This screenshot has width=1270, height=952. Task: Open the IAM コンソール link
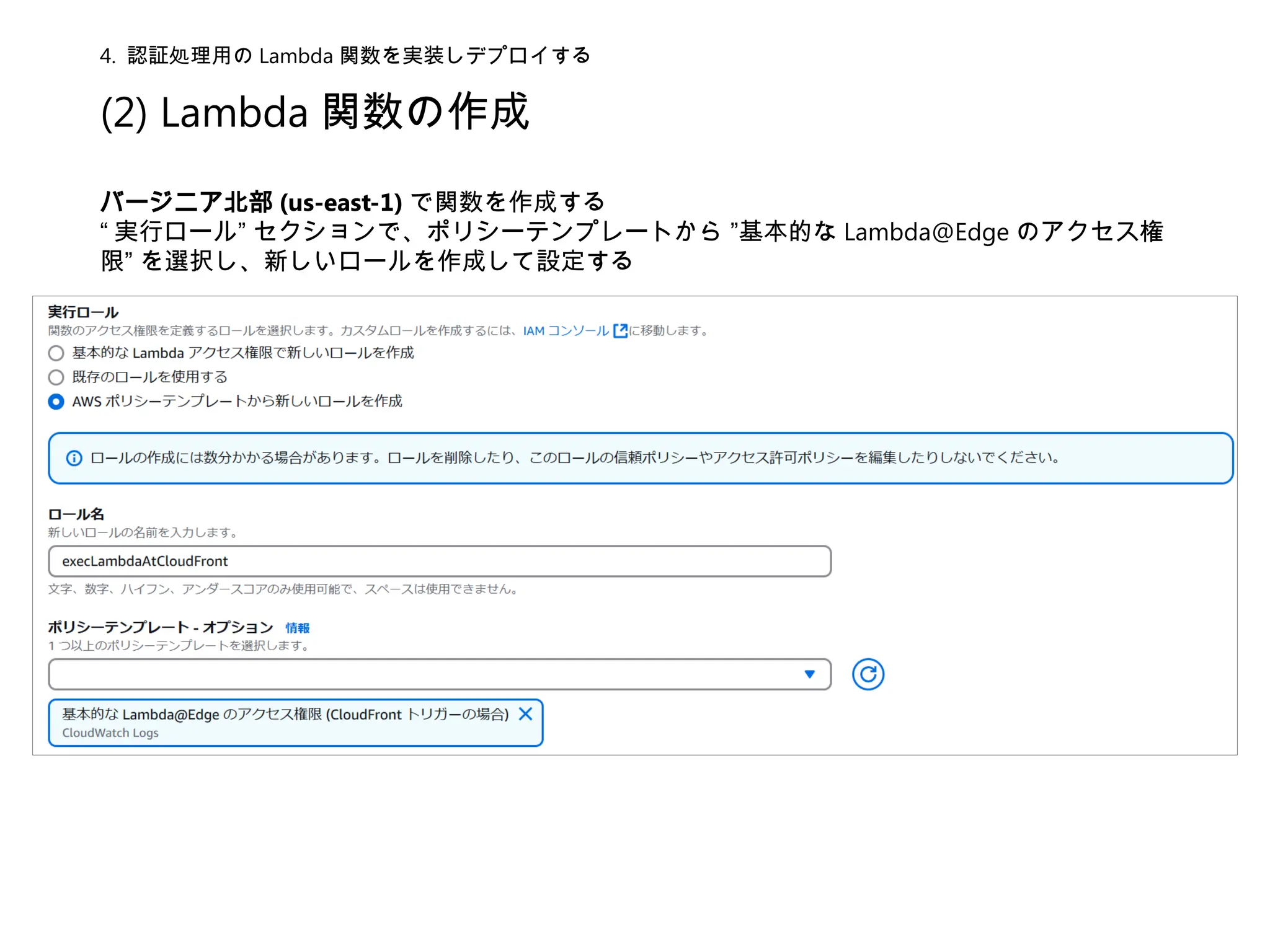[566, 331]
